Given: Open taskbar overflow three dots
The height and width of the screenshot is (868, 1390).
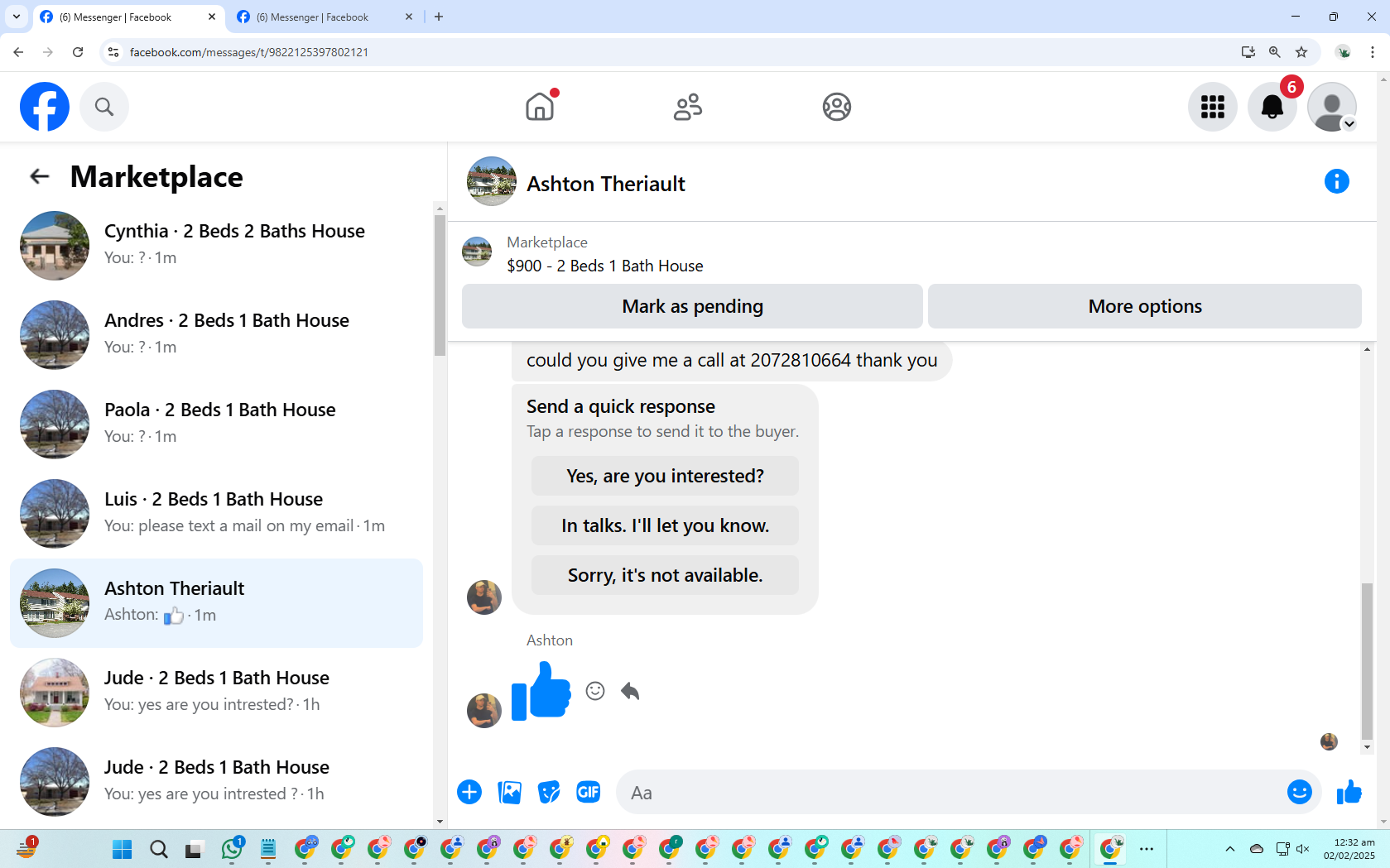Looking at the screenshot, I should coord(1147,849).
